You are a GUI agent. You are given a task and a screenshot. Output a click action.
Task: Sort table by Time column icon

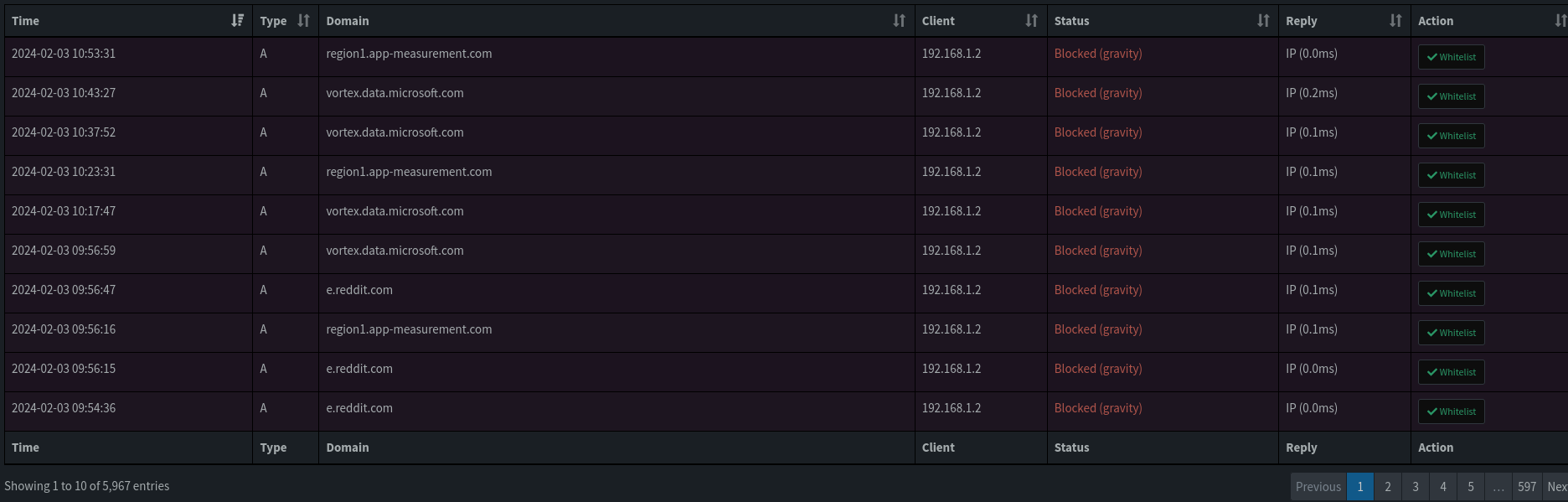pos(238,21)
